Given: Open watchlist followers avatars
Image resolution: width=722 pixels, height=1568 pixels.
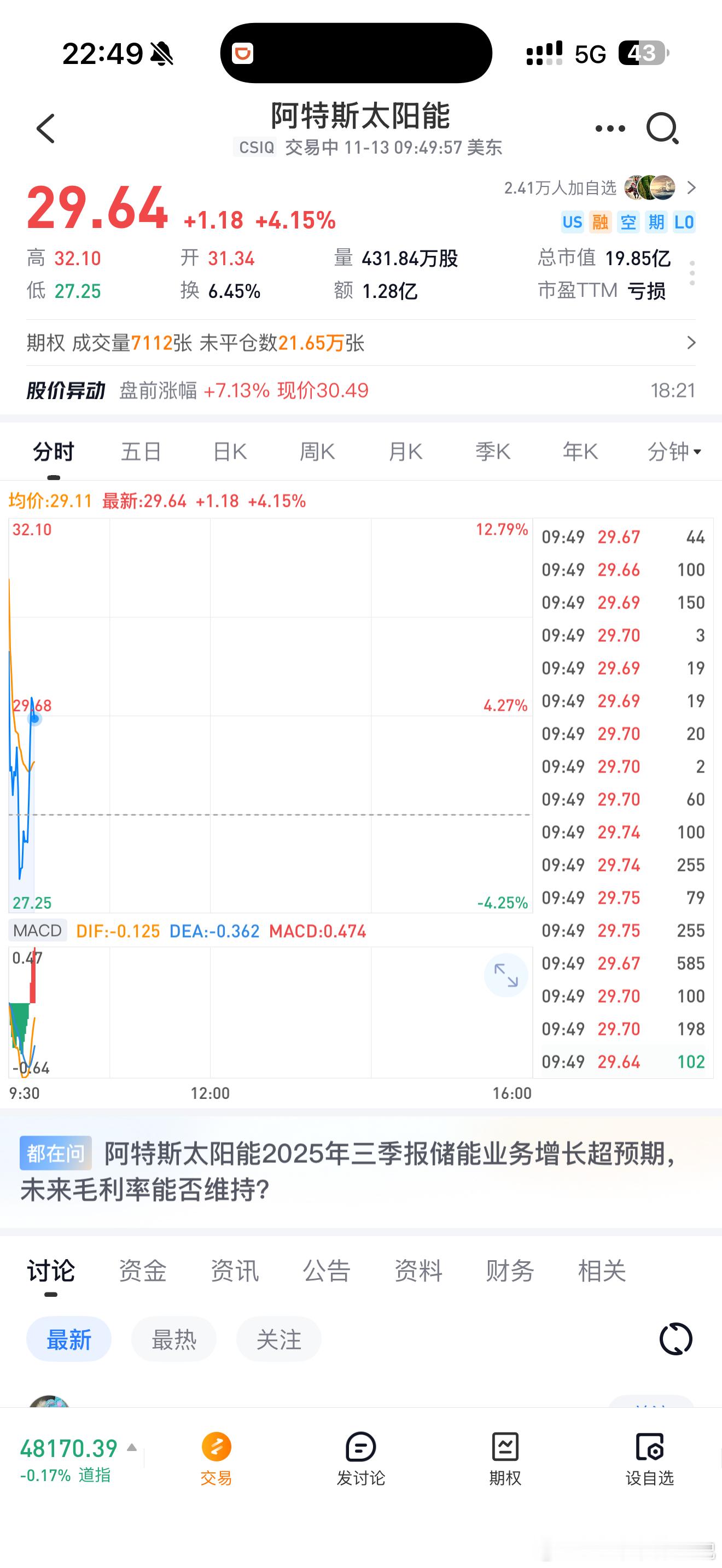Looking at the screenshot, I should [650, 188].
